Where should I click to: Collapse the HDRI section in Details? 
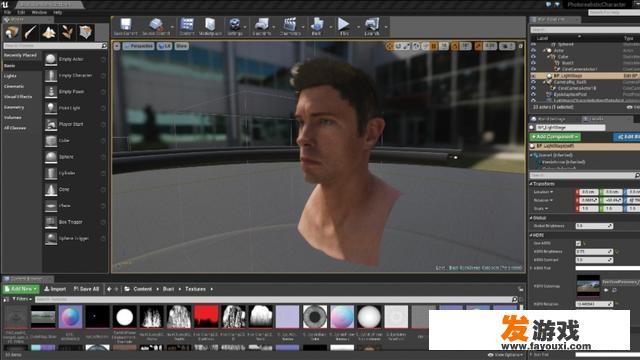coord(531,235)
